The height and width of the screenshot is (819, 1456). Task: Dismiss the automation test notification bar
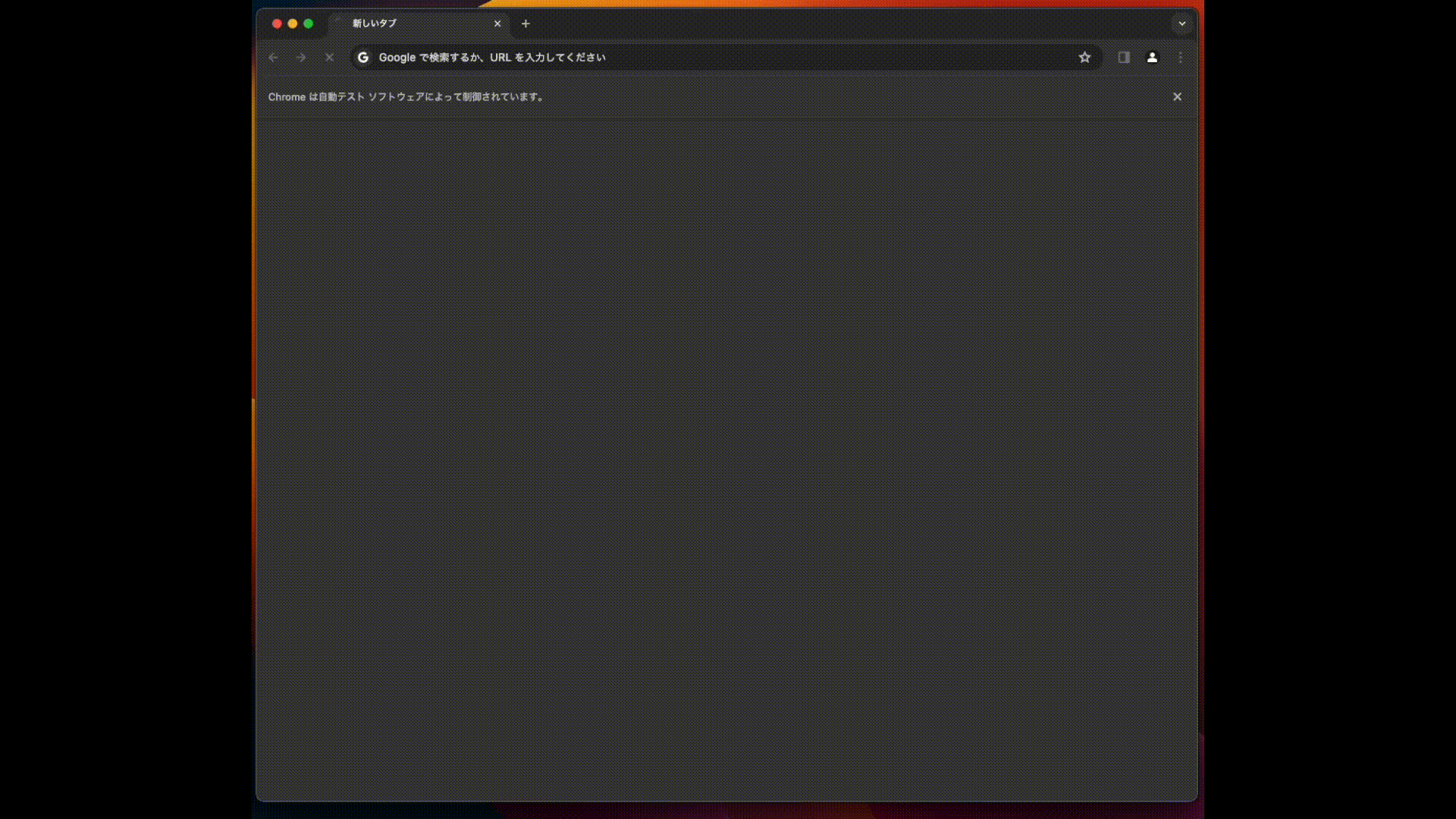pos(1177,96)
